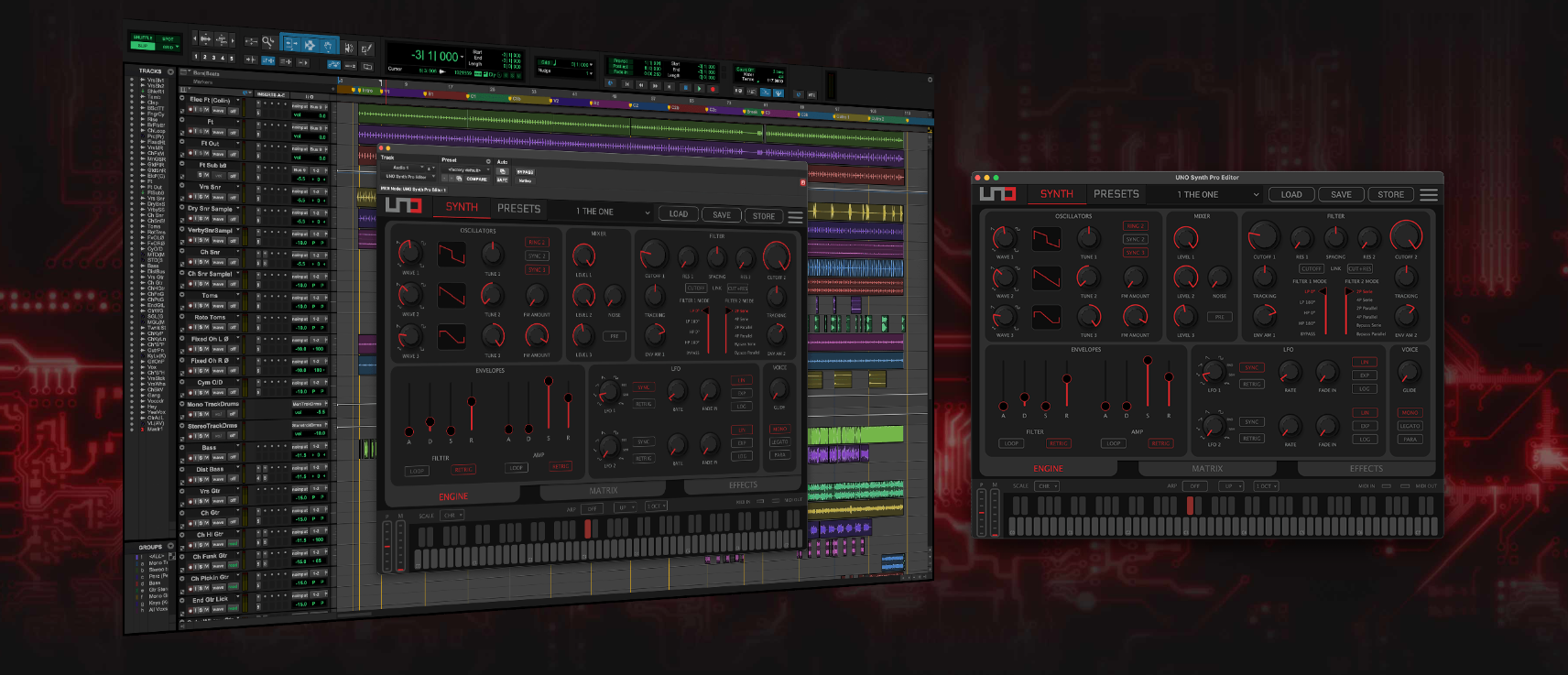Select the Zoomer magnifier tool in Pro Tools

coord(267,41)
